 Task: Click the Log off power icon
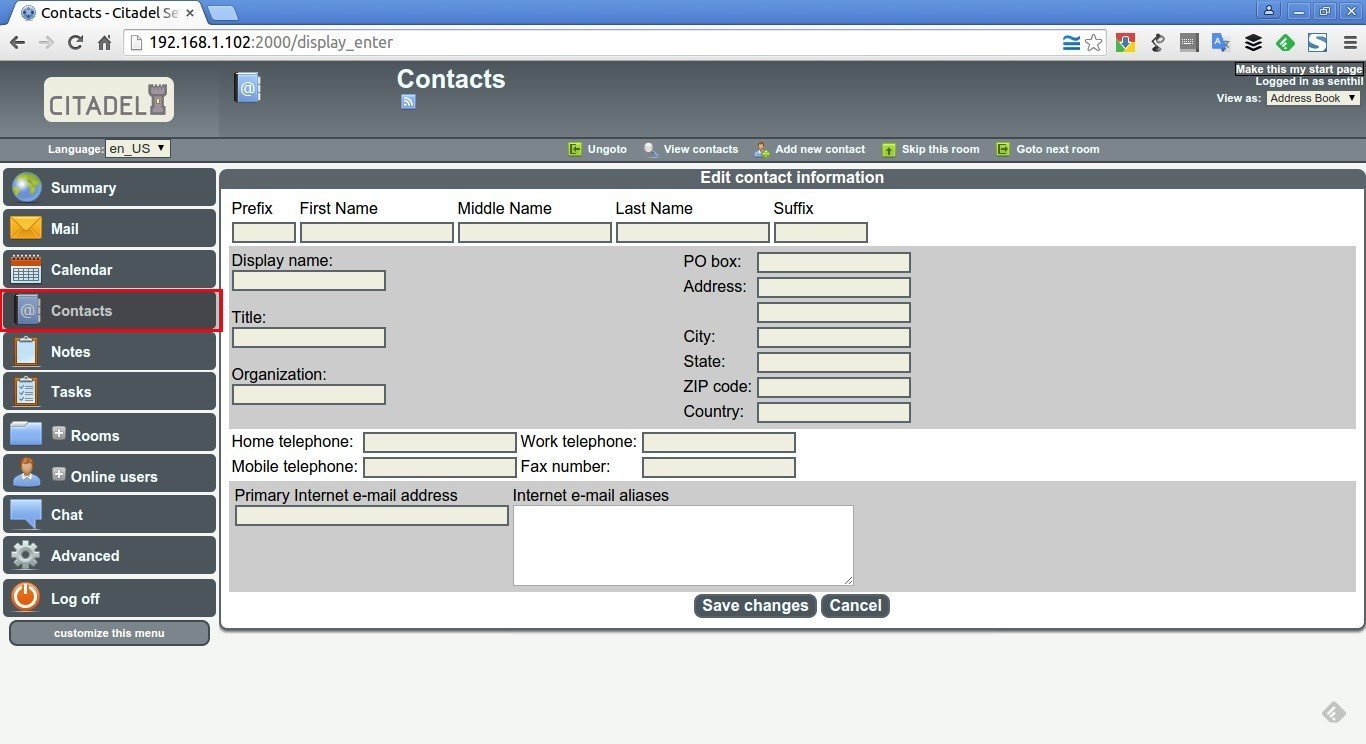coord(26,597)
